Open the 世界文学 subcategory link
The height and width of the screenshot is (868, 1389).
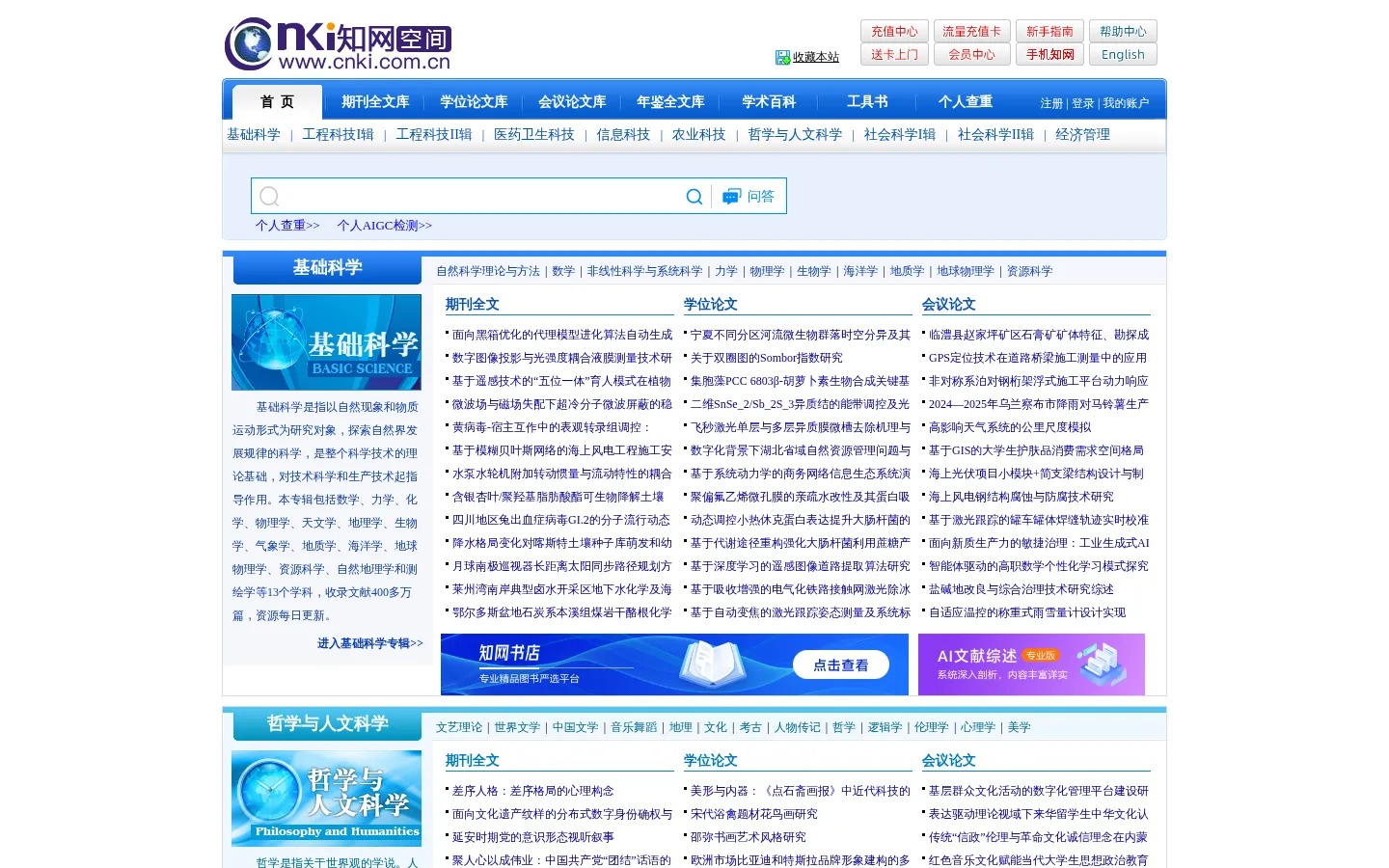(x=517, y=728)
